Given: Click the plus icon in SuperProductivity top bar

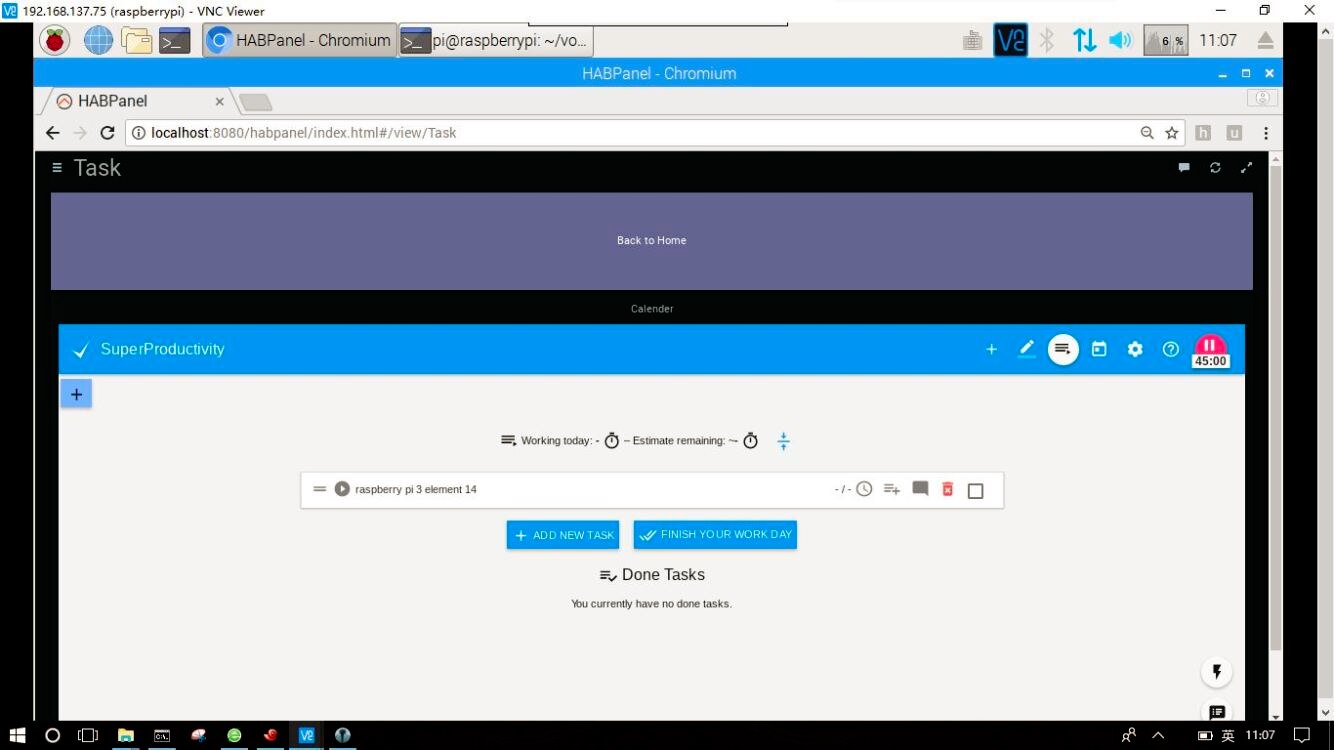Looking at the screenshot, I should tap(991, 349).
